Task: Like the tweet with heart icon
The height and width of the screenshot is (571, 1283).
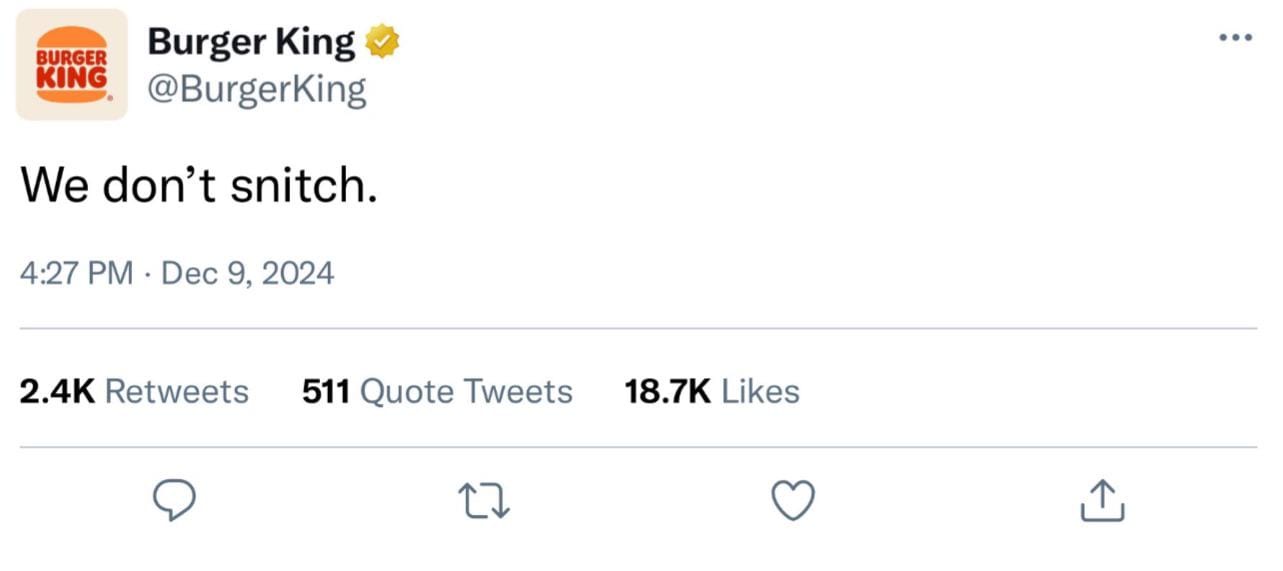Action: [x=794, y=501]
